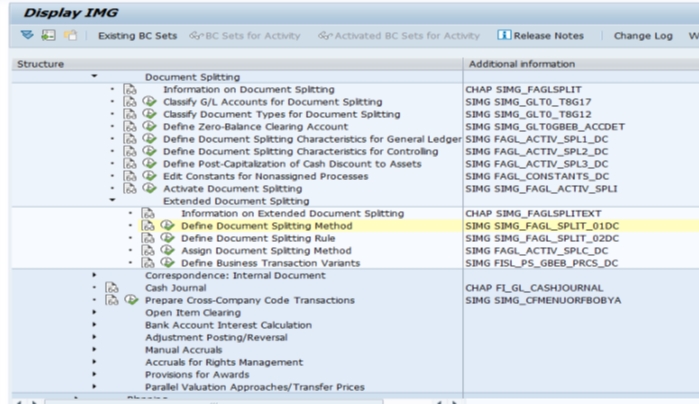Expand the Open Item Clearing node
The image size is (699, 404).
(x=94, y=312)
